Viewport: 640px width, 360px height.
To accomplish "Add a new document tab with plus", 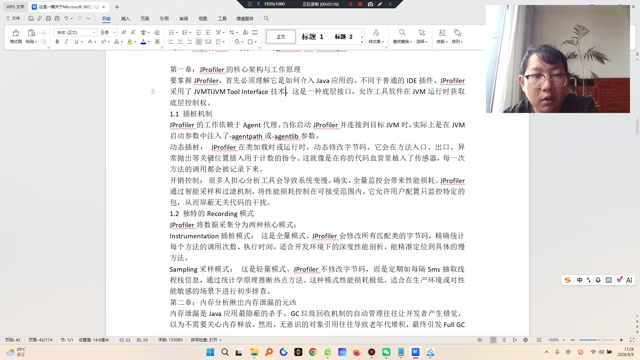I will click(117, 7).
